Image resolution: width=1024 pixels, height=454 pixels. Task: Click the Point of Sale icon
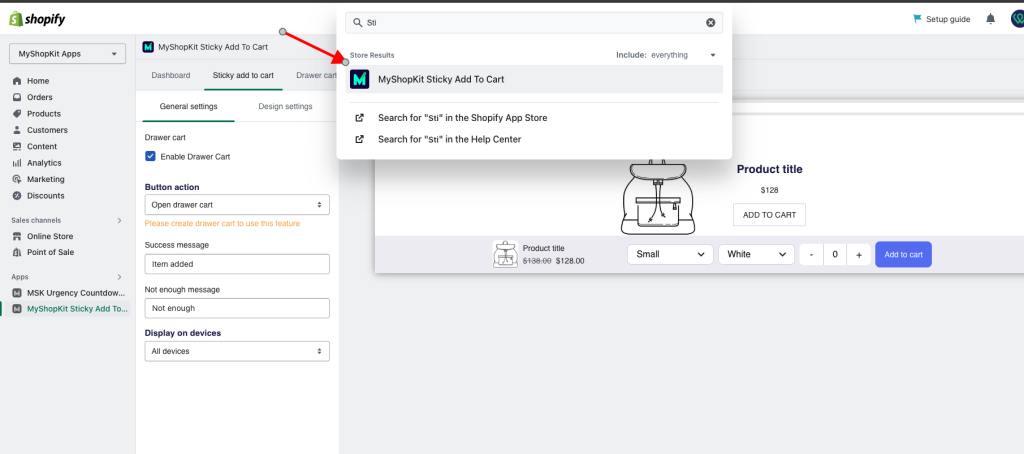click(x=17, y=252)
